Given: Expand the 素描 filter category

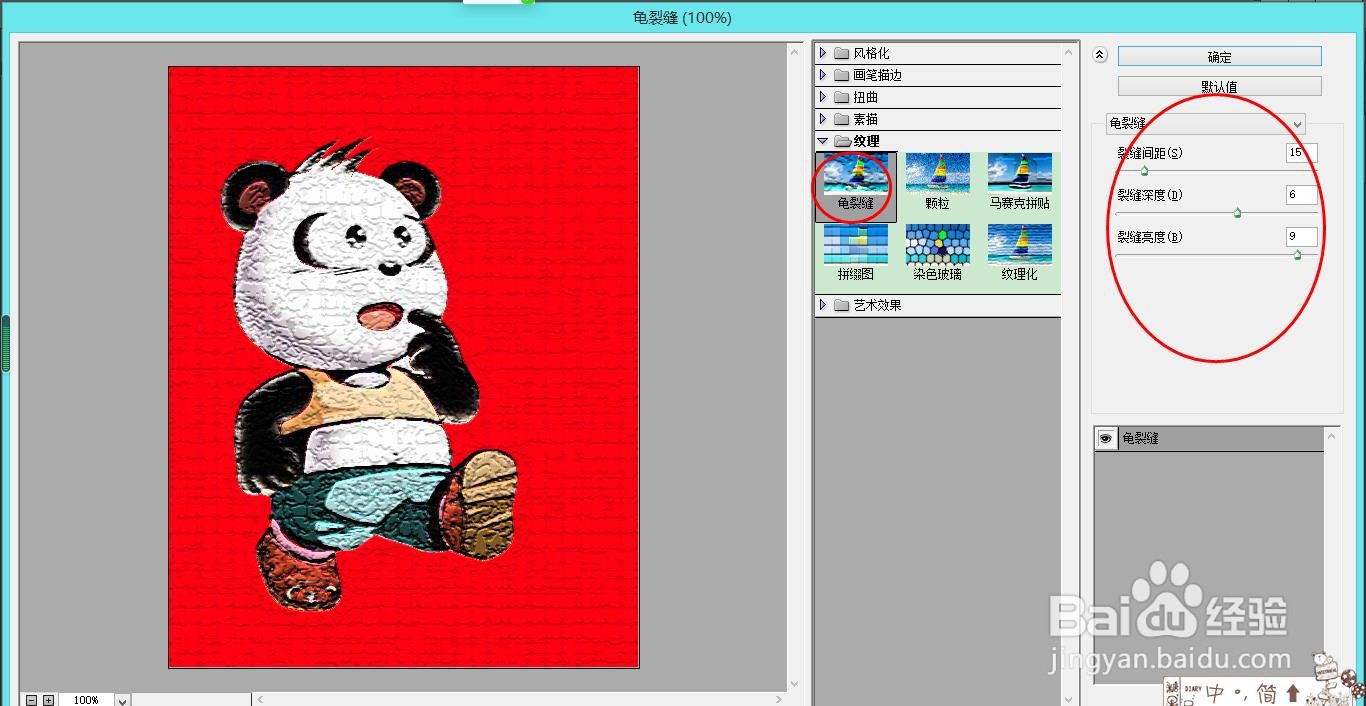Looking at the screenshot, I should 823,119.
